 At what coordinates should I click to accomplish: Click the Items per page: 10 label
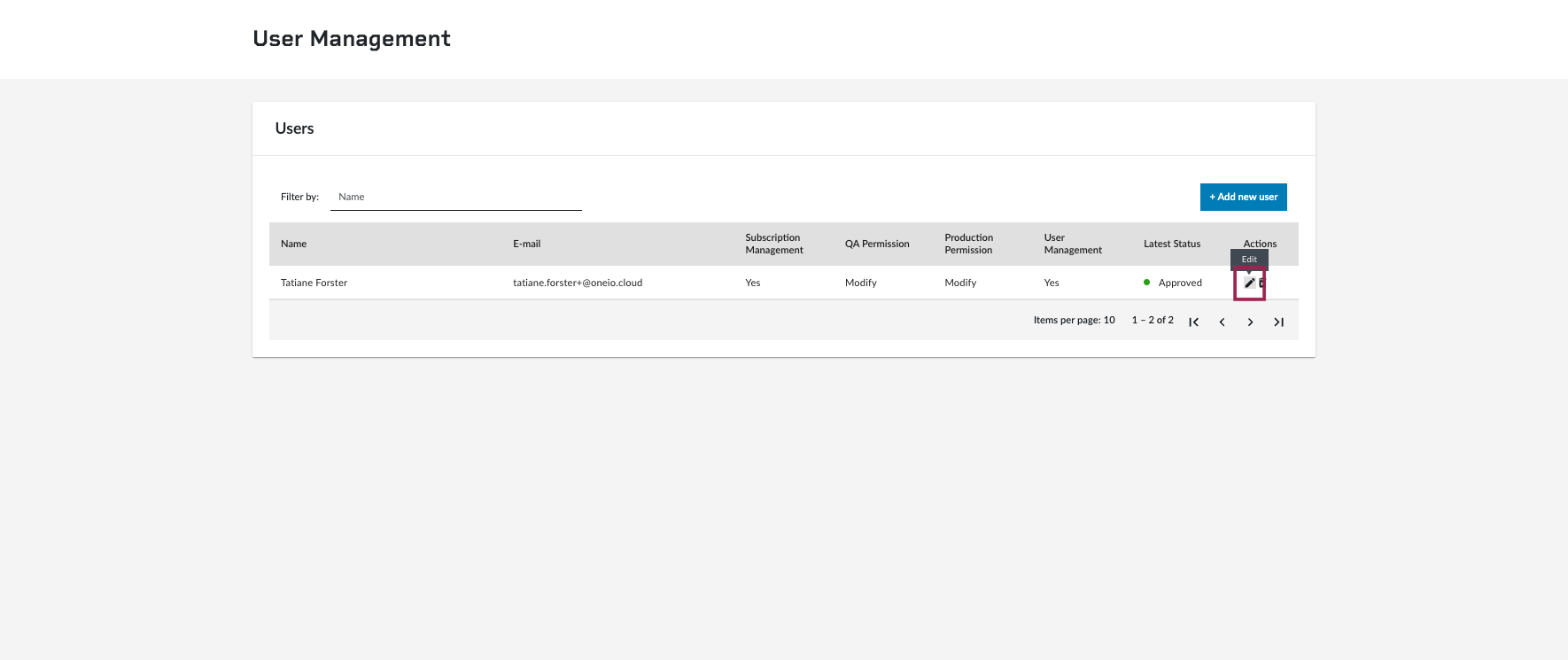(1074, 320)
